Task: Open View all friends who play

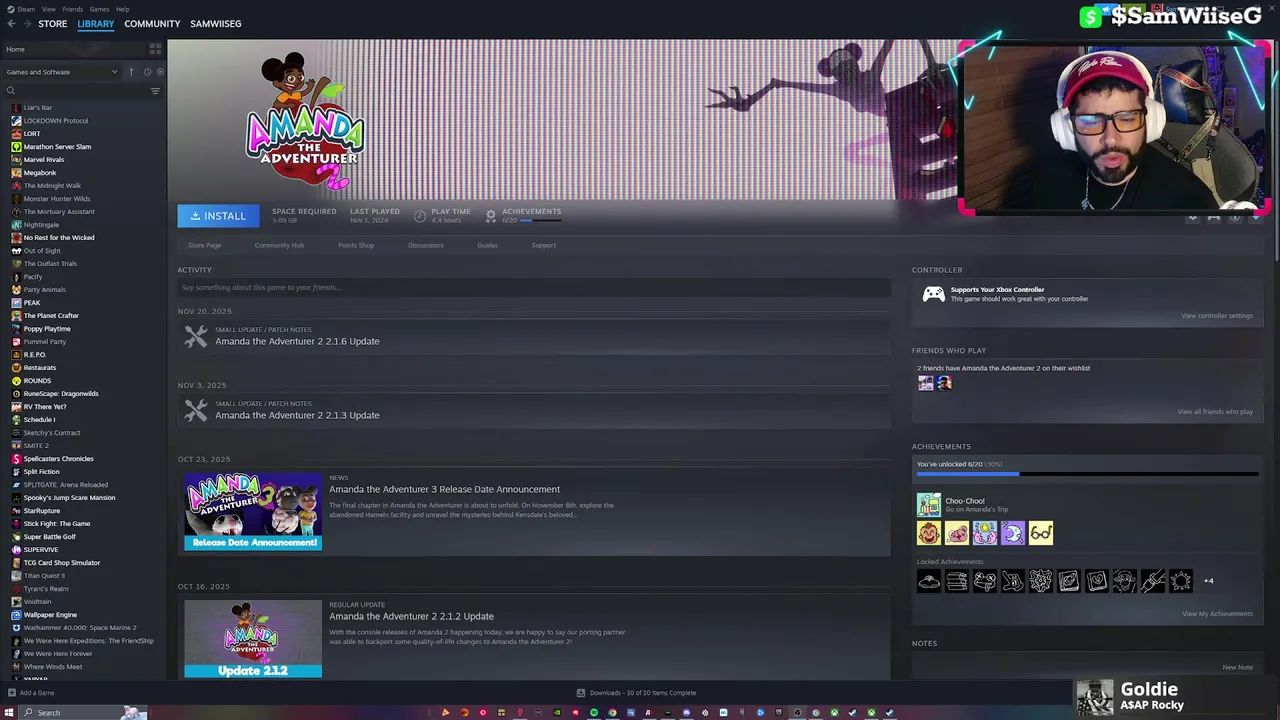Action: [x=1215, y=412]
